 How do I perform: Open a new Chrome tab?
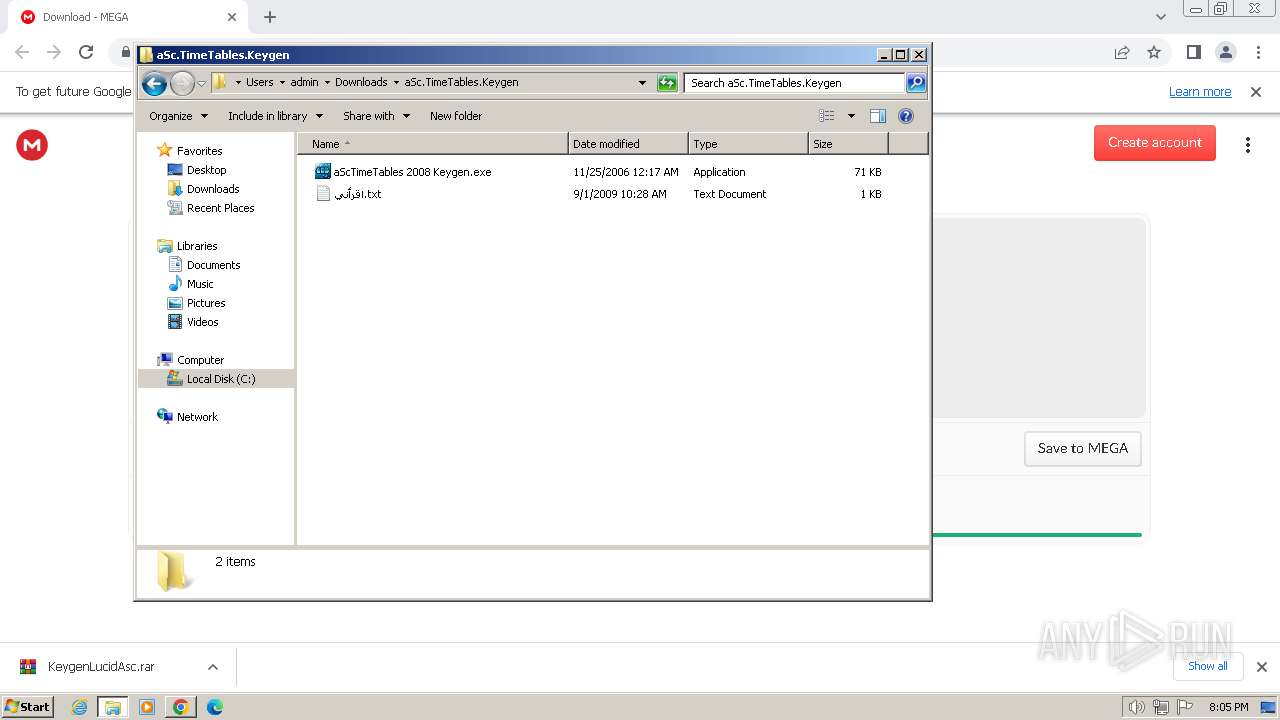pyautogui.click(x=270, y=17)
